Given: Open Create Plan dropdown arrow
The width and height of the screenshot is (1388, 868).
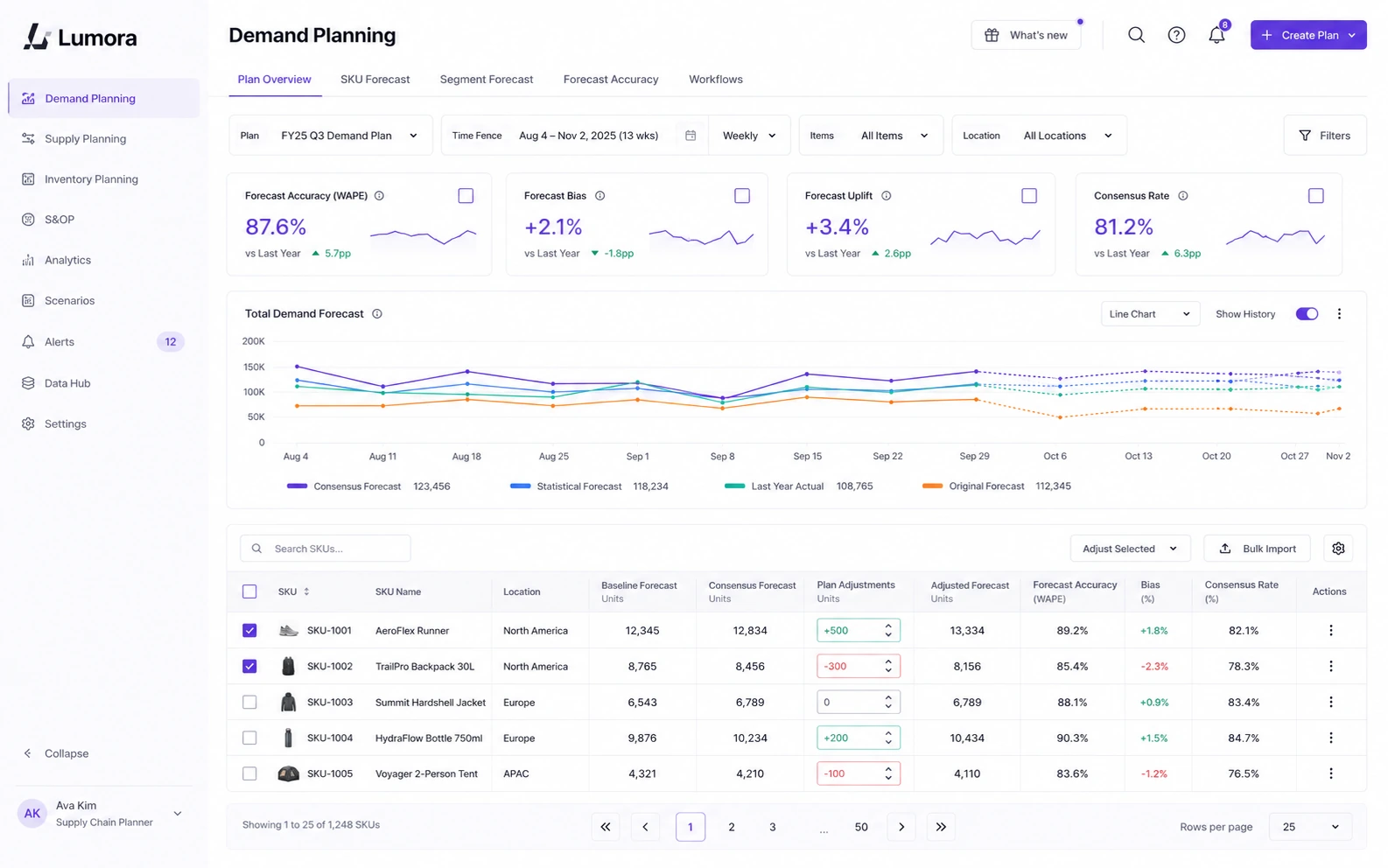Looking at the screenshot, I should pyautogui.click(x=1352, y=35).
